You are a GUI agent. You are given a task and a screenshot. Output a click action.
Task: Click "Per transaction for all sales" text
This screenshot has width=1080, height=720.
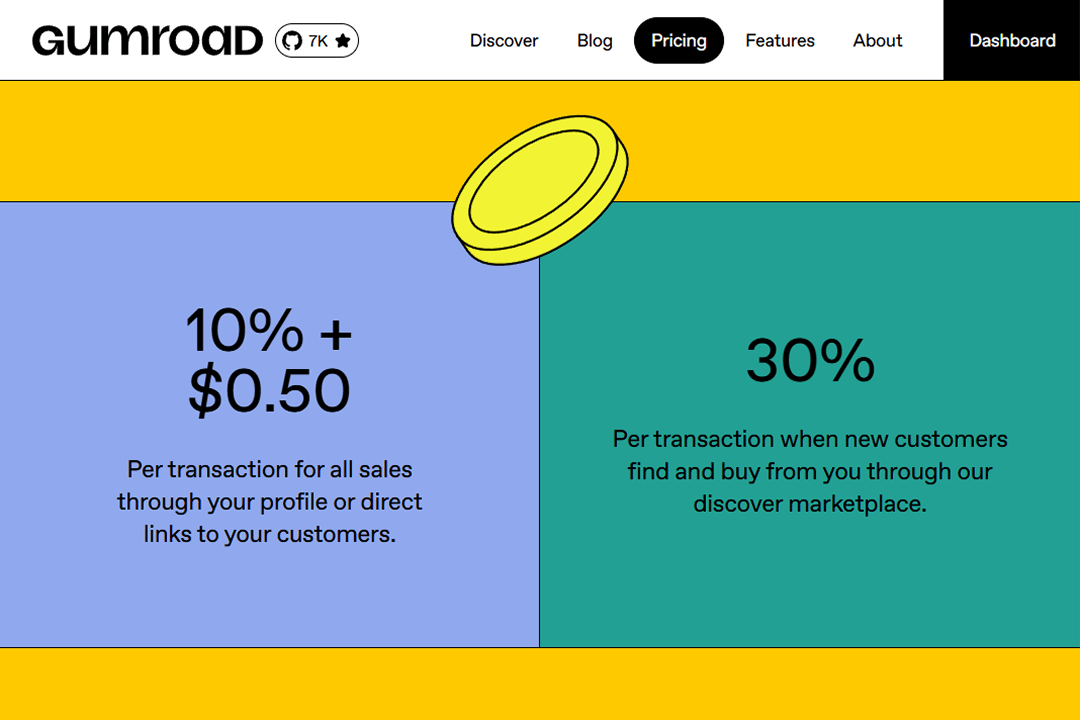(269, 469)
